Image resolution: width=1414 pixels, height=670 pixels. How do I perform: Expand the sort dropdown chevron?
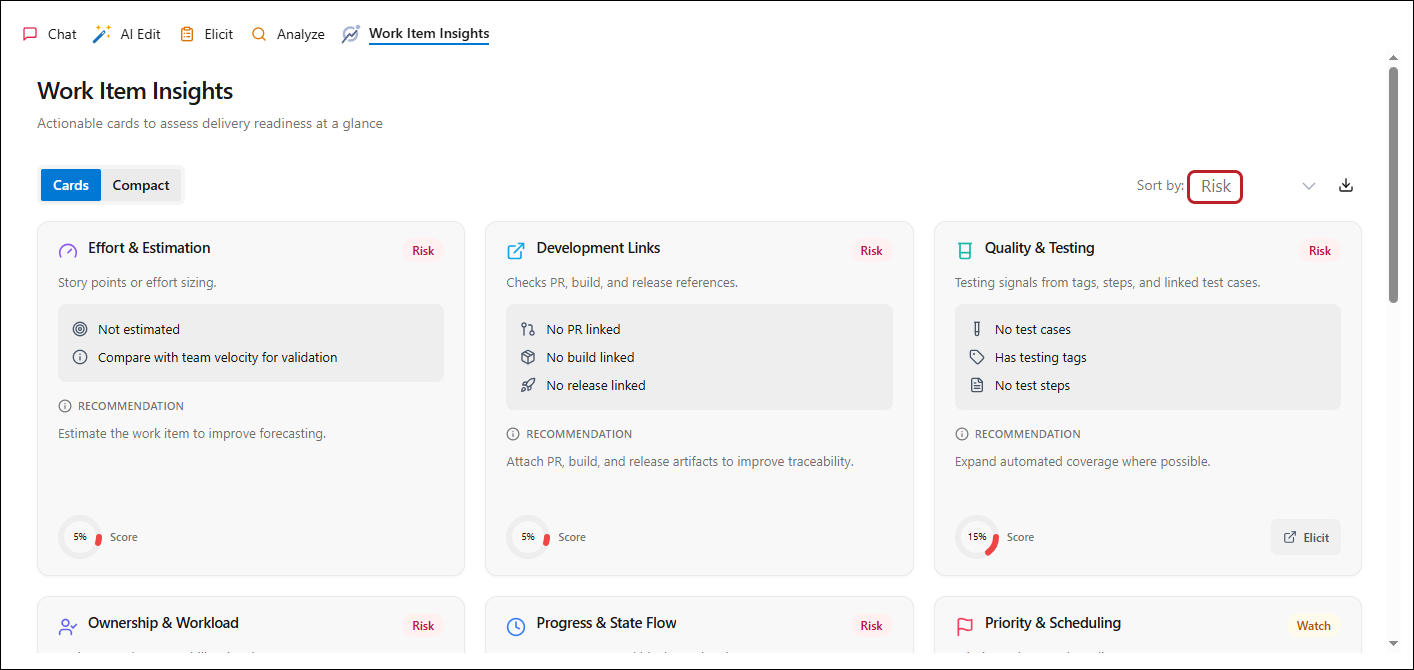click(1309, 186)
